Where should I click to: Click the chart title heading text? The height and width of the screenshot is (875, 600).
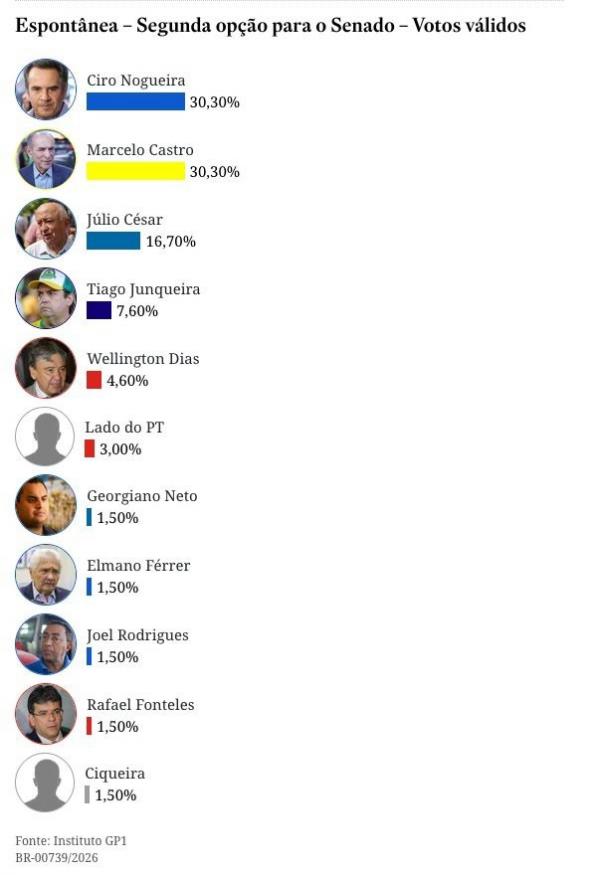point(270,26)
